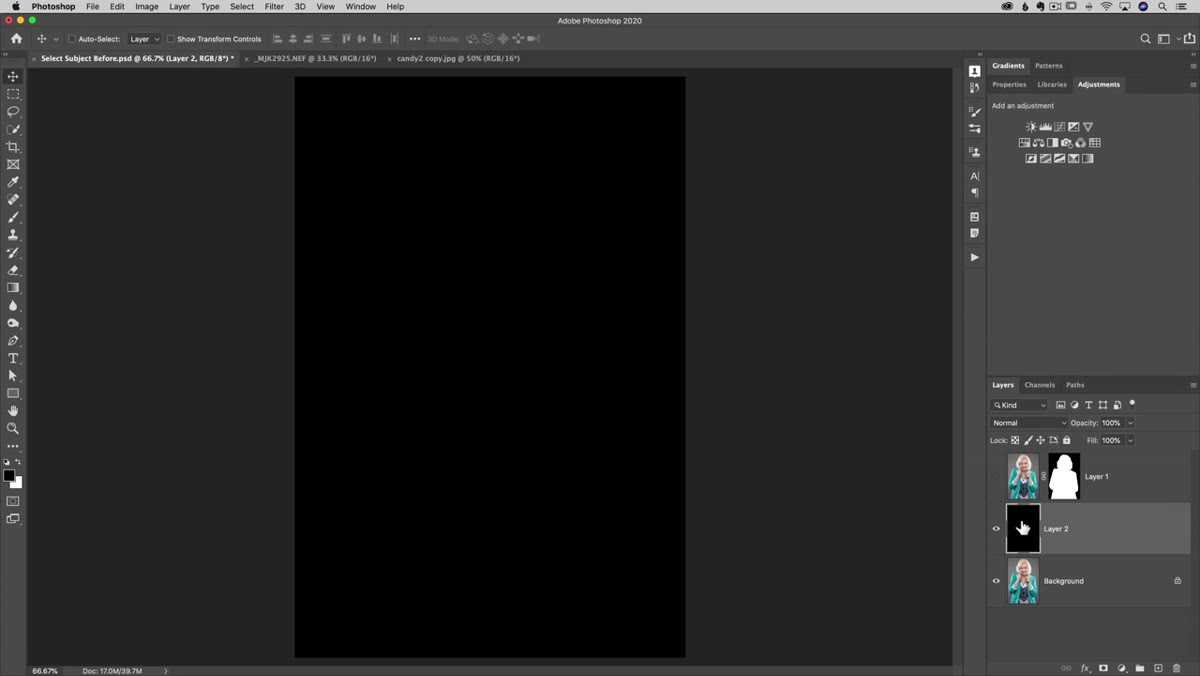
Task: Select the Eyedropper tool
Action: 13,182
